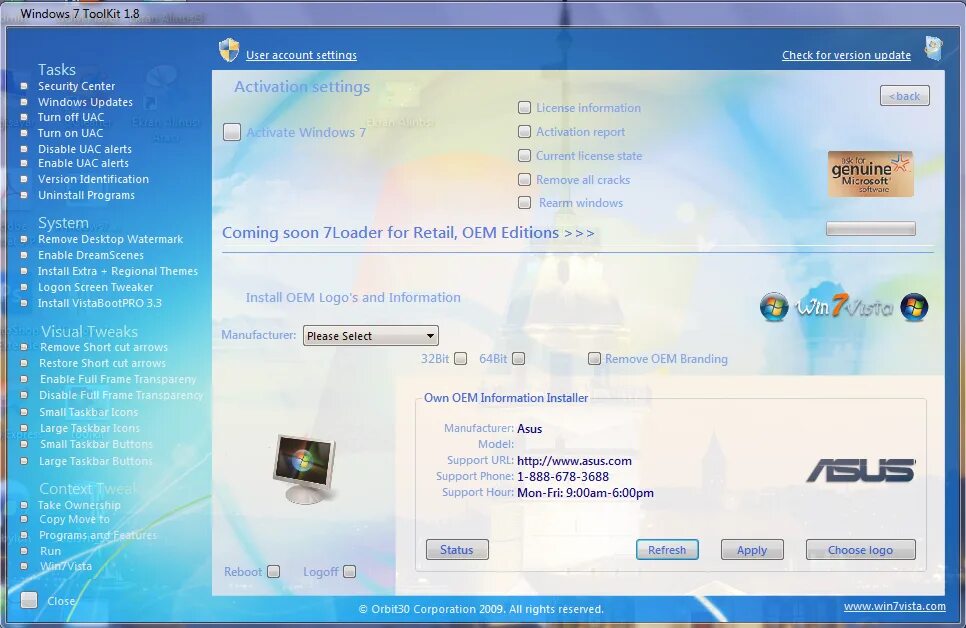966x628 pixels.
Task: Click the back button
Action: [904, 96]
